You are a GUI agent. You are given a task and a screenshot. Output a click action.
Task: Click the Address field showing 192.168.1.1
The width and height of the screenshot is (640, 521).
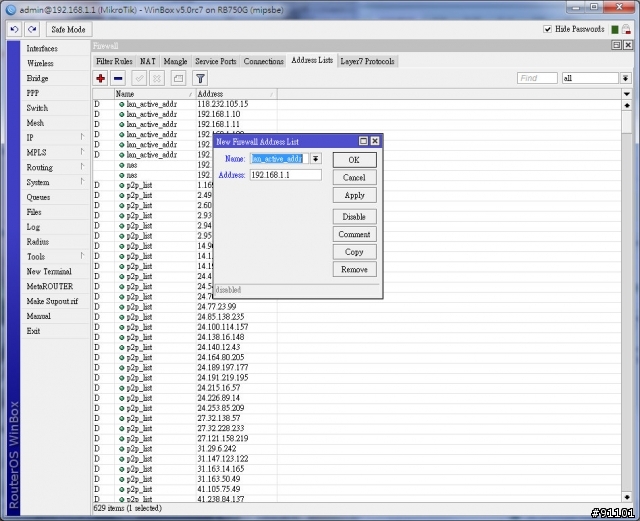point(285,175)
